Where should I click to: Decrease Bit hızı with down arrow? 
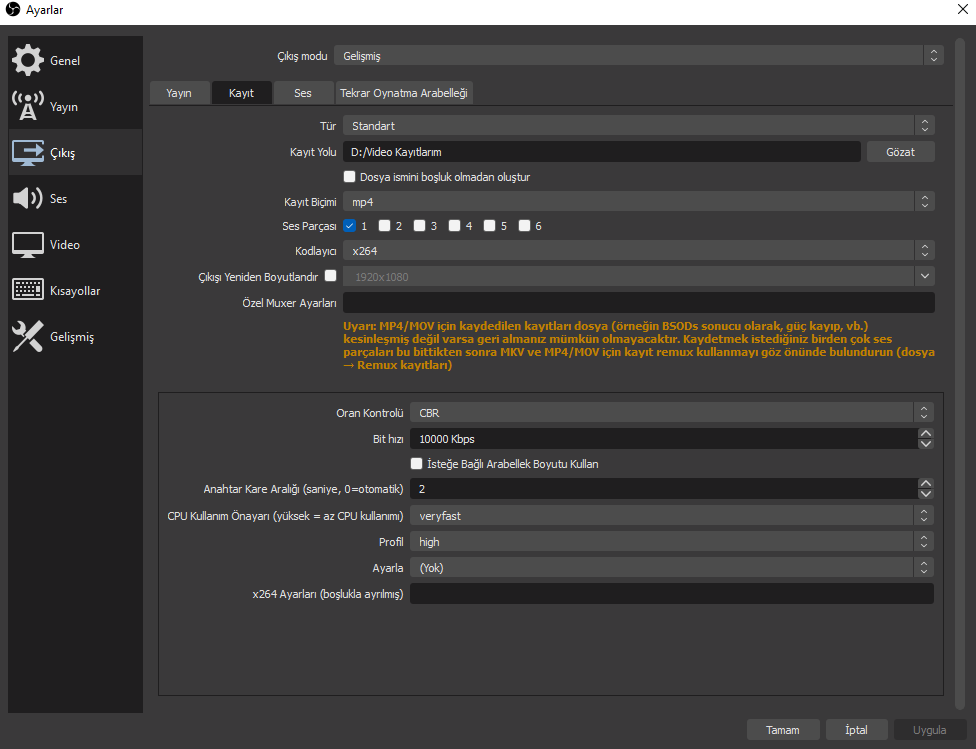[926, 444]
